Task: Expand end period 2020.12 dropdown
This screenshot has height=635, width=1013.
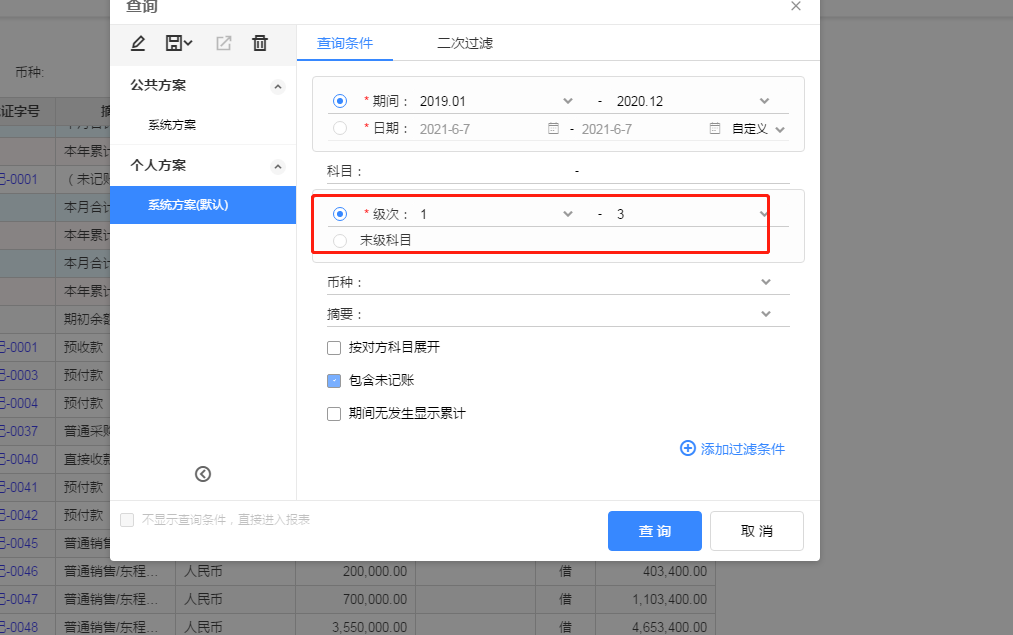Action: pyautogui.click(x=764, y=101)
